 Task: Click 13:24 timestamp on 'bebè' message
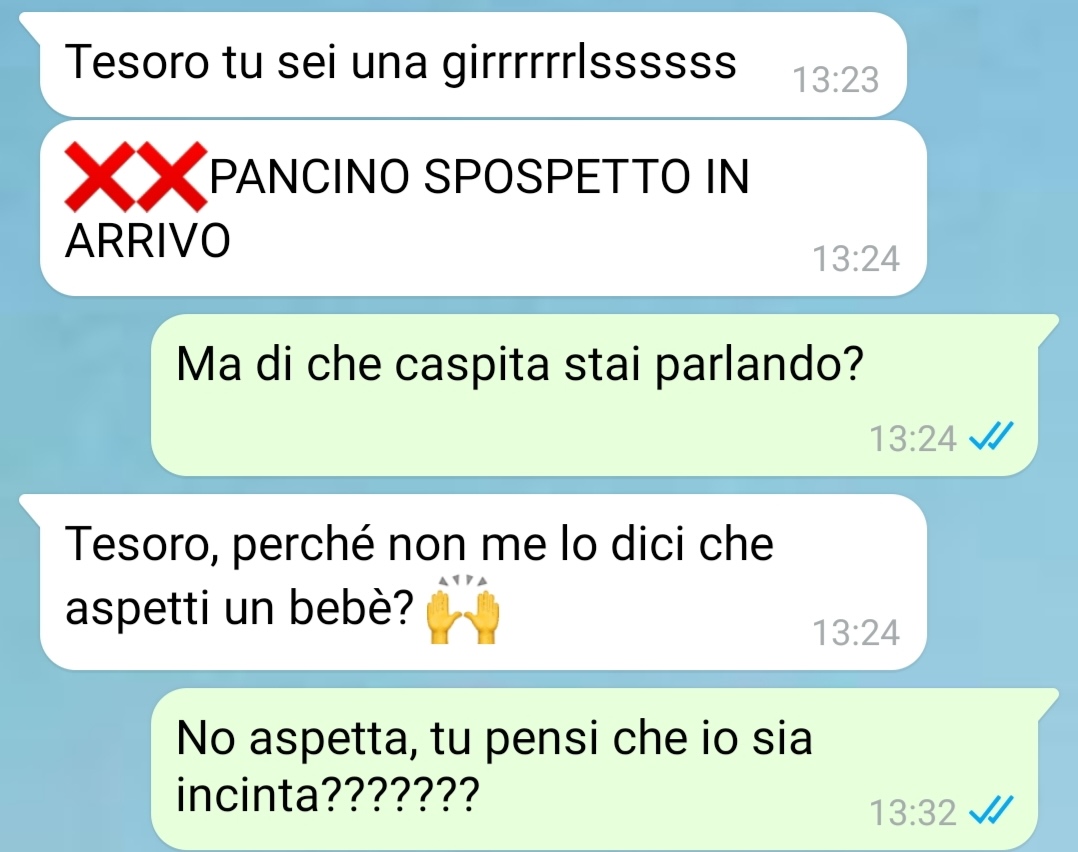point(856,633)
